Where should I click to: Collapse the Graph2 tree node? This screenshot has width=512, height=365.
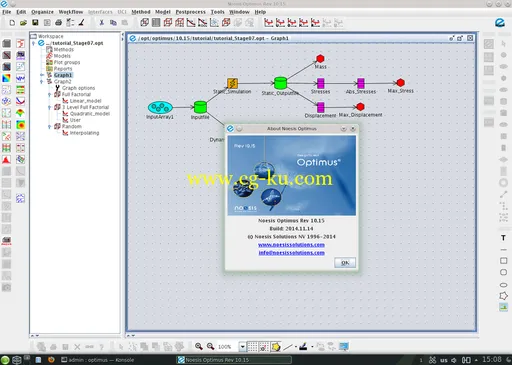pyautogui.click(x=42, y=81)
